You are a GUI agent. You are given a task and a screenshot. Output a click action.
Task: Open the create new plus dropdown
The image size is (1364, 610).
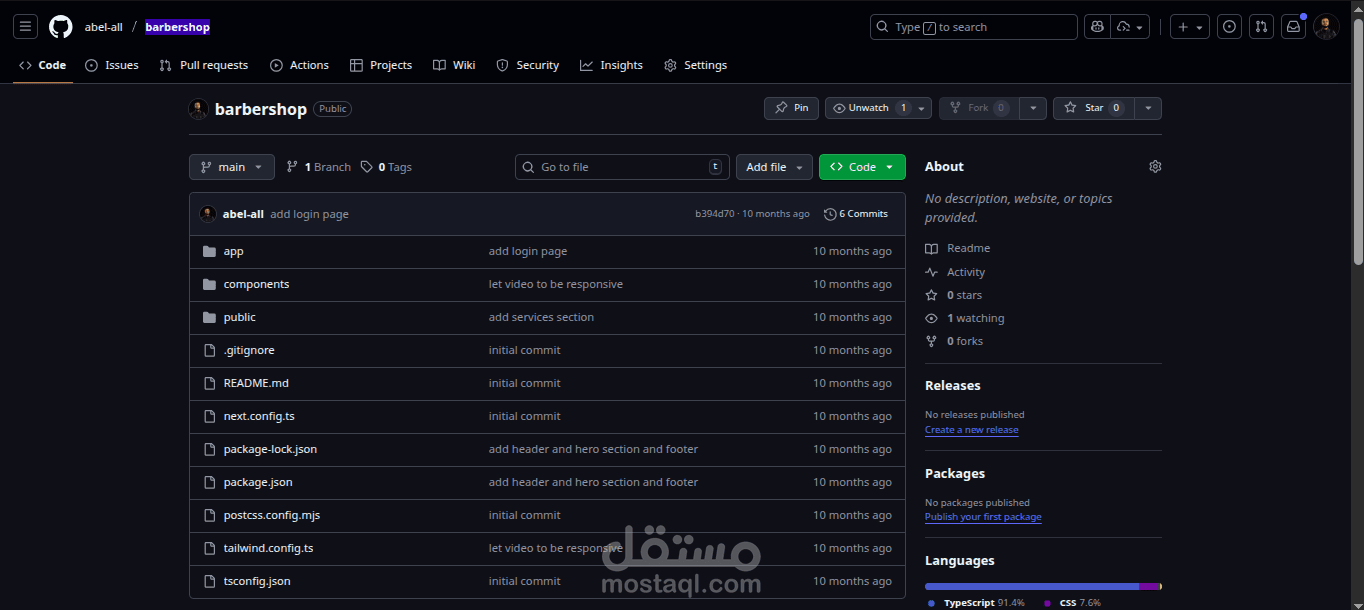click(1190, 27)
